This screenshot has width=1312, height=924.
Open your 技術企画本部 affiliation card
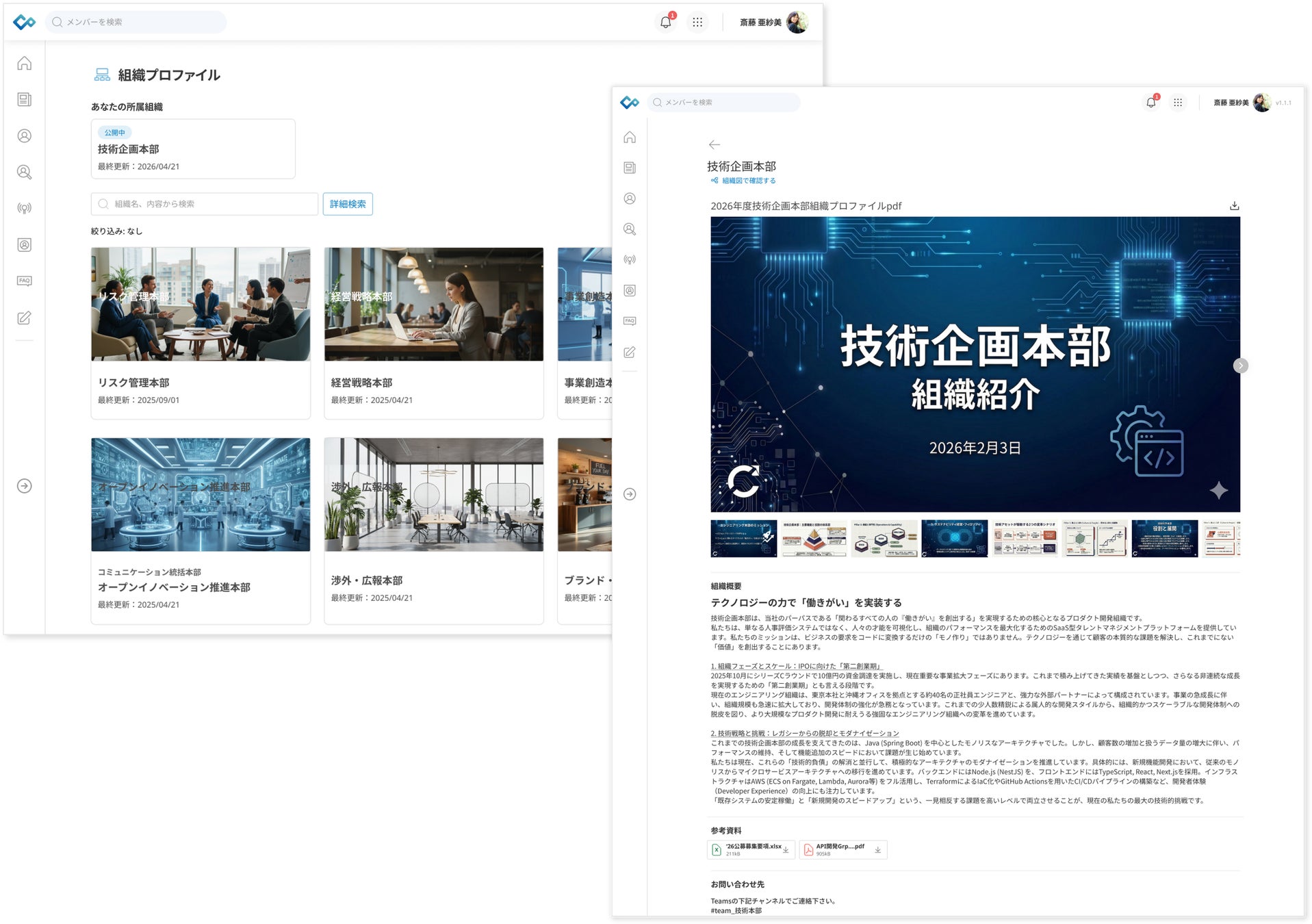coord(193,149)
